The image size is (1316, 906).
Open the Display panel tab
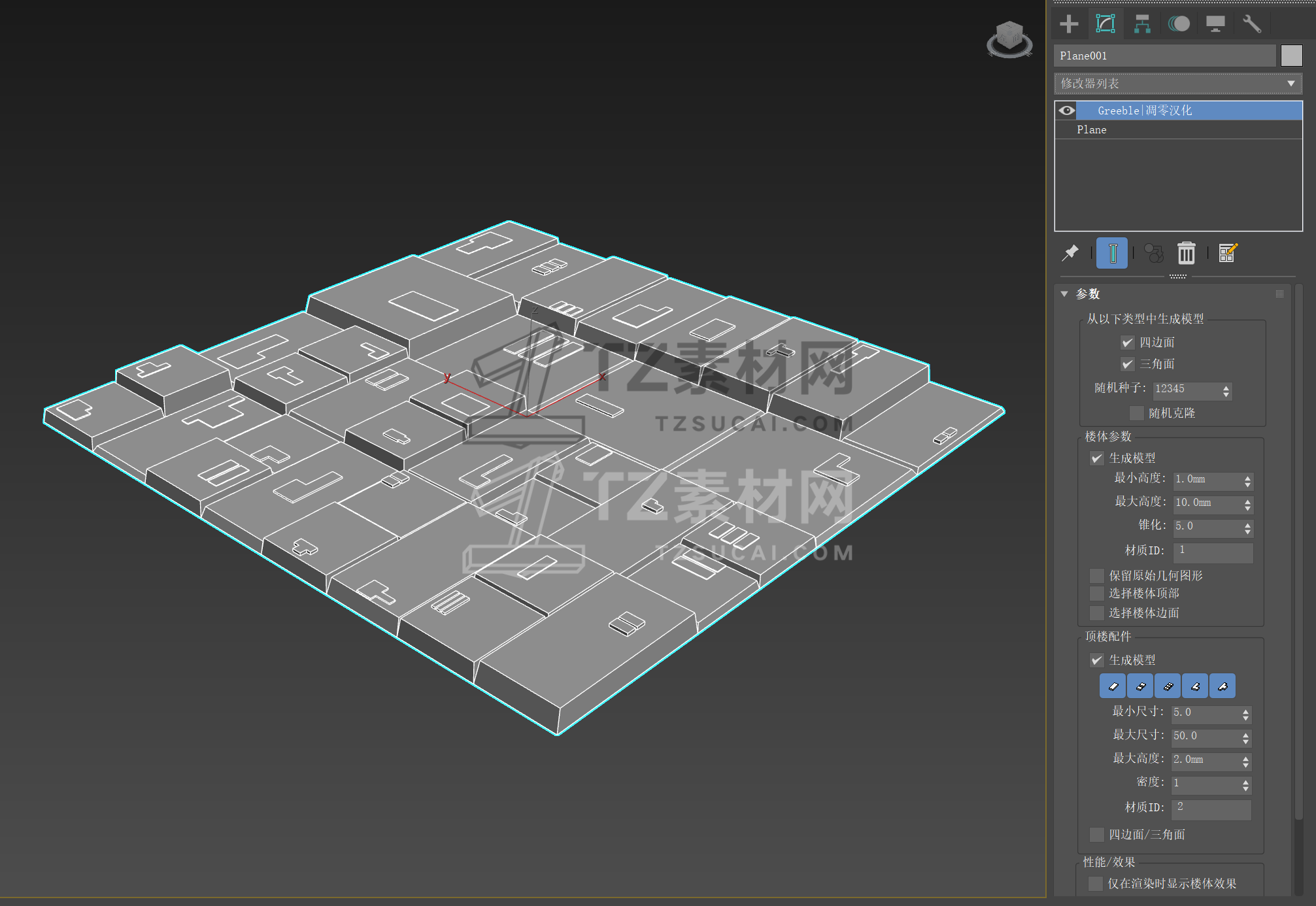click(x=1215, y=24)
